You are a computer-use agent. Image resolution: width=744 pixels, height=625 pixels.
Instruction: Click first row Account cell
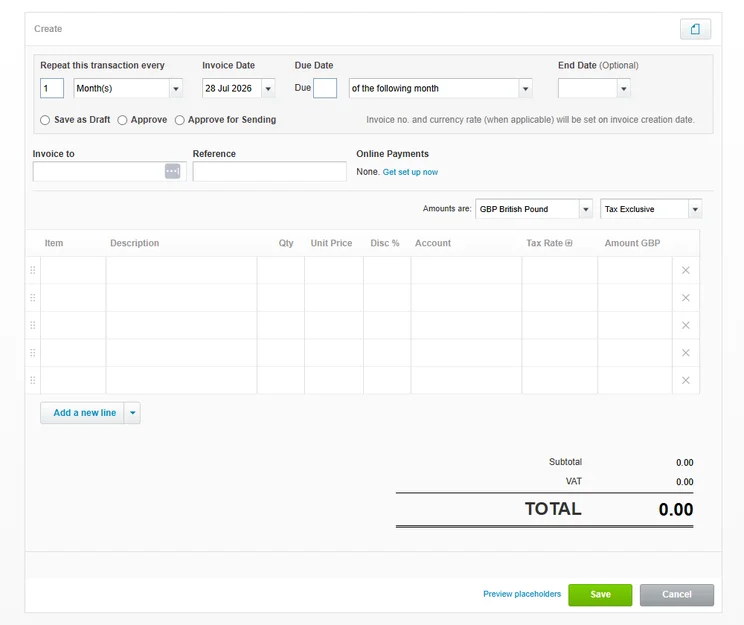click(466, 270)
